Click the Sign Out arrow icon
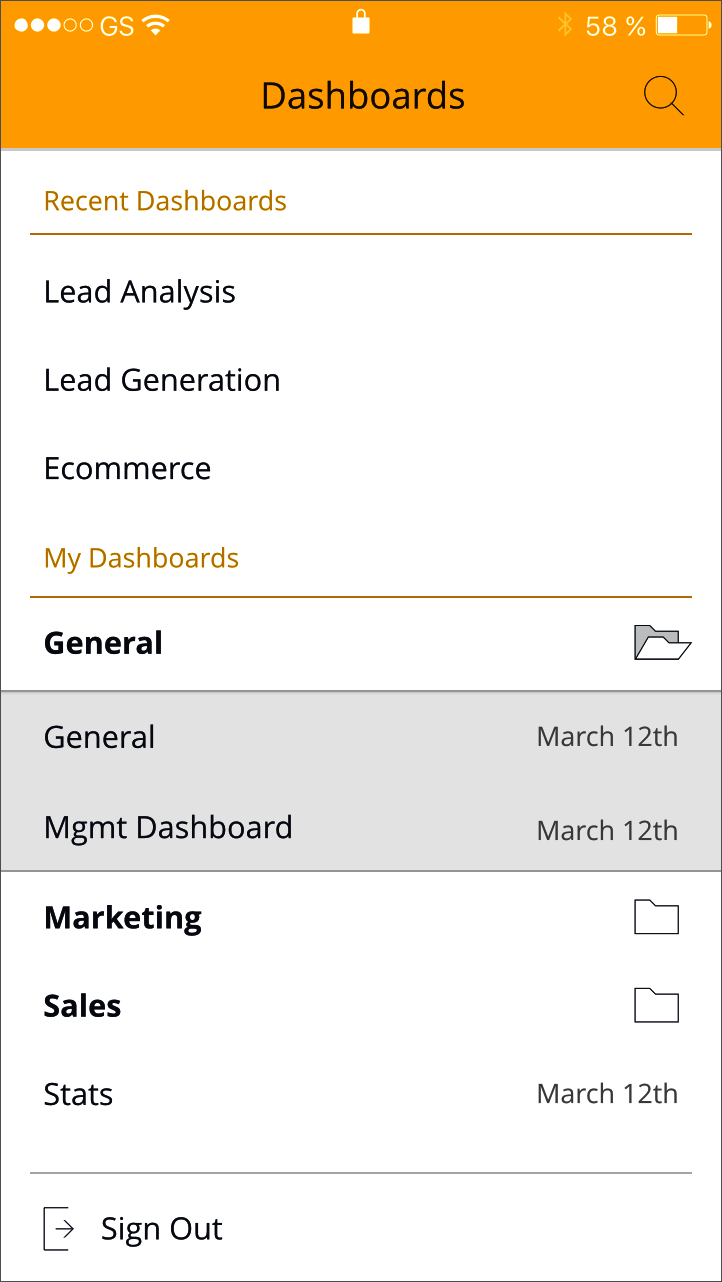Viewport: 722px width, 1282px height. coord(59,1229)
